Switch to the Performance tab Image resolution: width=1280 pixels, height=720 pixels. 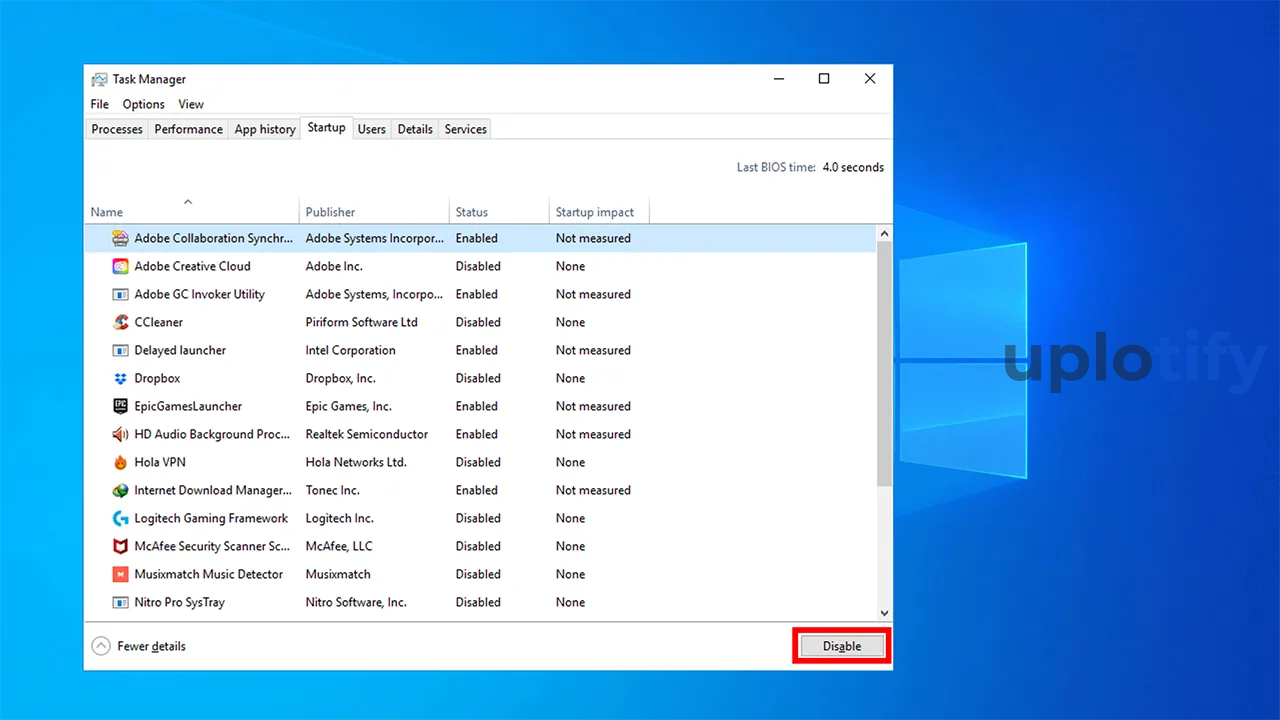tap(188, 129)
